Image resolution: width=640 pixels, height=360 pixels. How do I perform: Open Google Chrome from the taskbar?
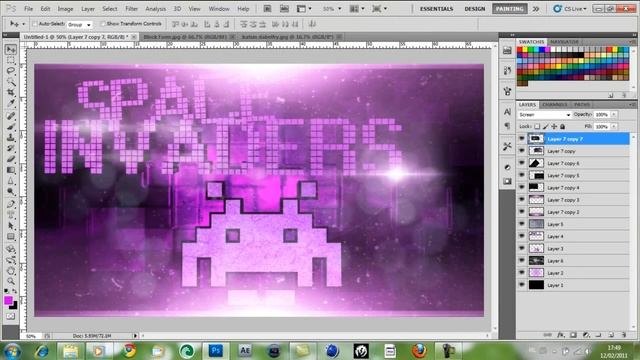point(129,351)
